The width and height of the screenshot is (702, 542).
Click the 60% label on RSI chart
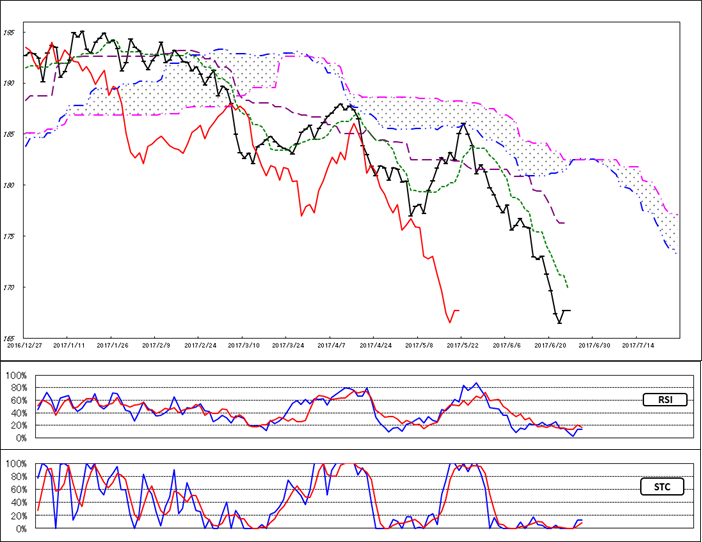point(19,400)
